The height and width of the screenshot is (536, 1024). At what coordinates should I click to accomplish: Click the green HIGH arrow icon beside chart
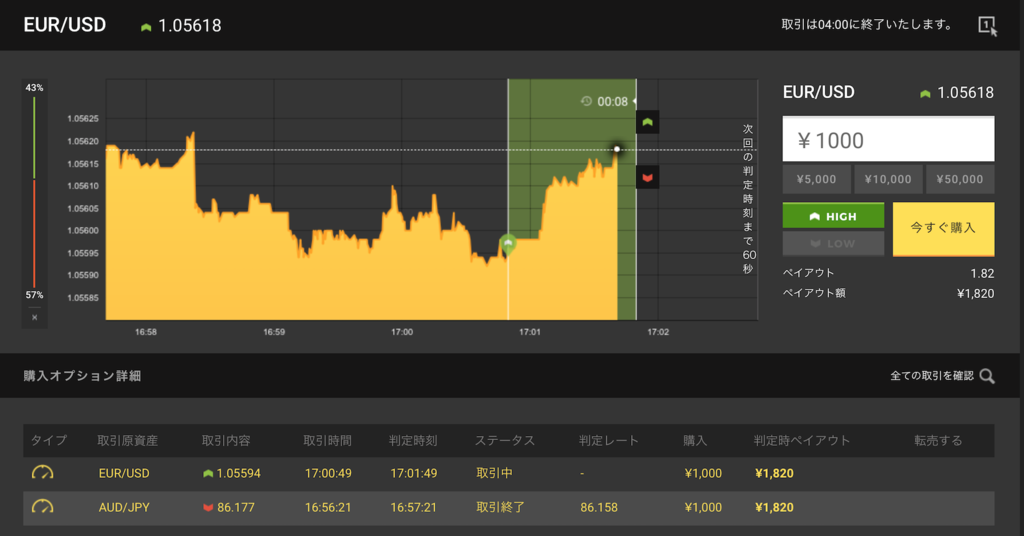point(647,122)
